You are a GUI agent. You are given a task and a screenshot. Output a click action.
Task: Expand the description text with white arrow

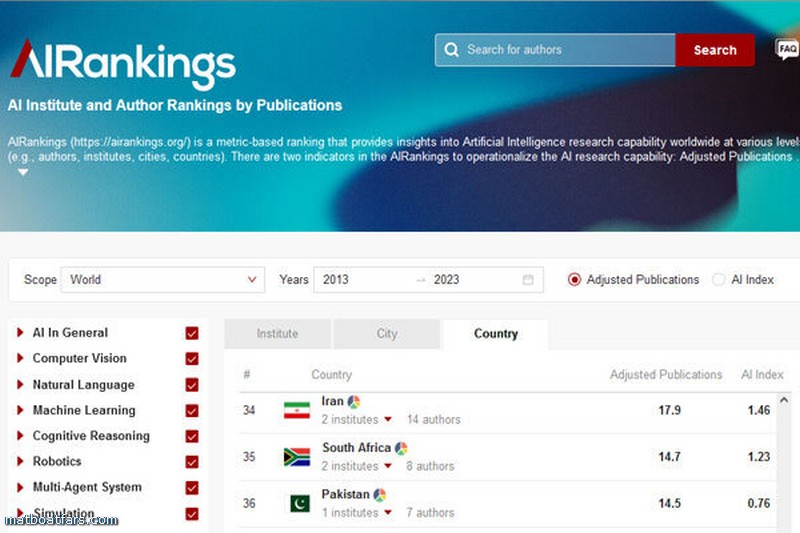pyautogui.click(x=23, y=172)
